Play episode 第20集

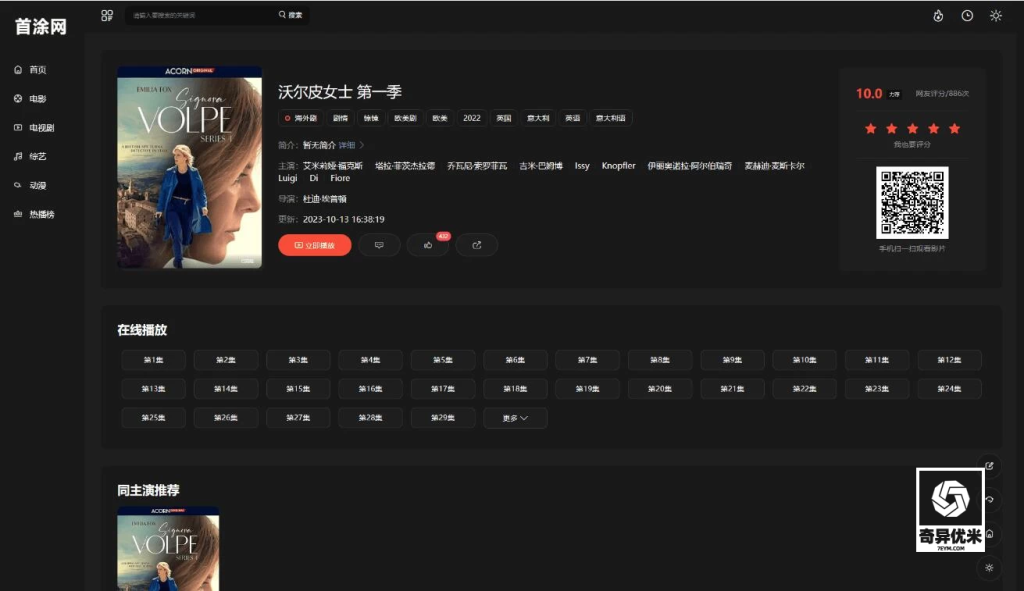660,389
